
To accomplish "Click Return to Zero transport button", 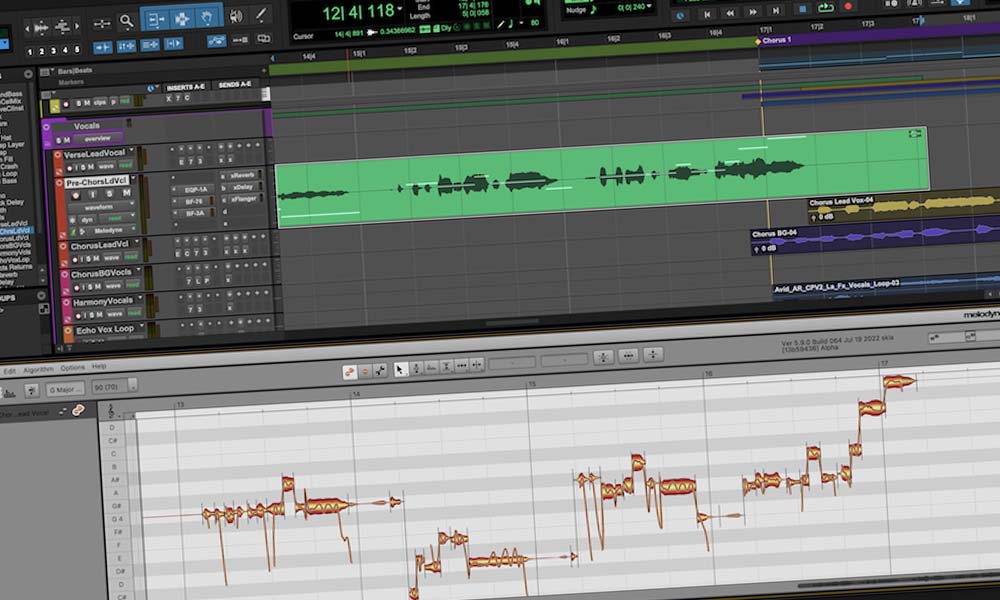I will [x=707, y=13].
